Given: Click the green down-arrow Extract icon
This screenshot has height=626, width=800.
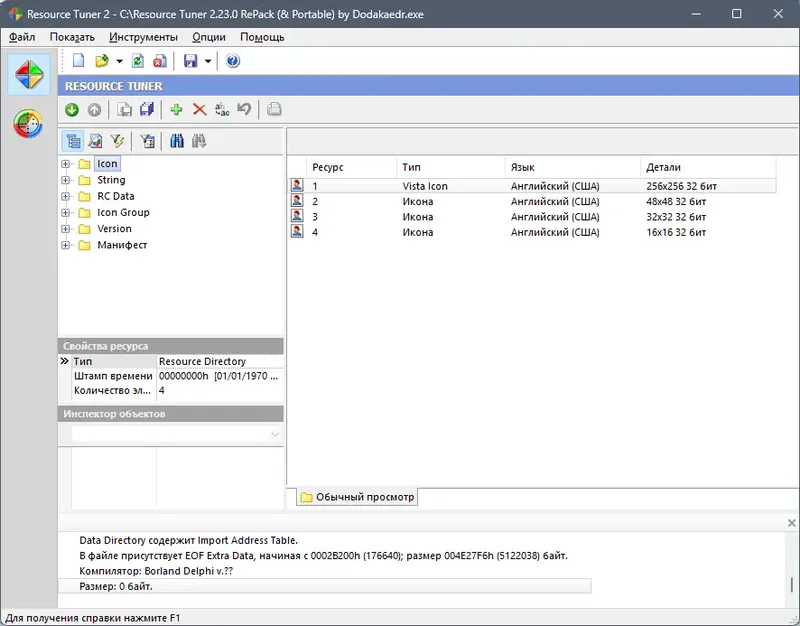Looking at the screenshot, I should 71,110.
